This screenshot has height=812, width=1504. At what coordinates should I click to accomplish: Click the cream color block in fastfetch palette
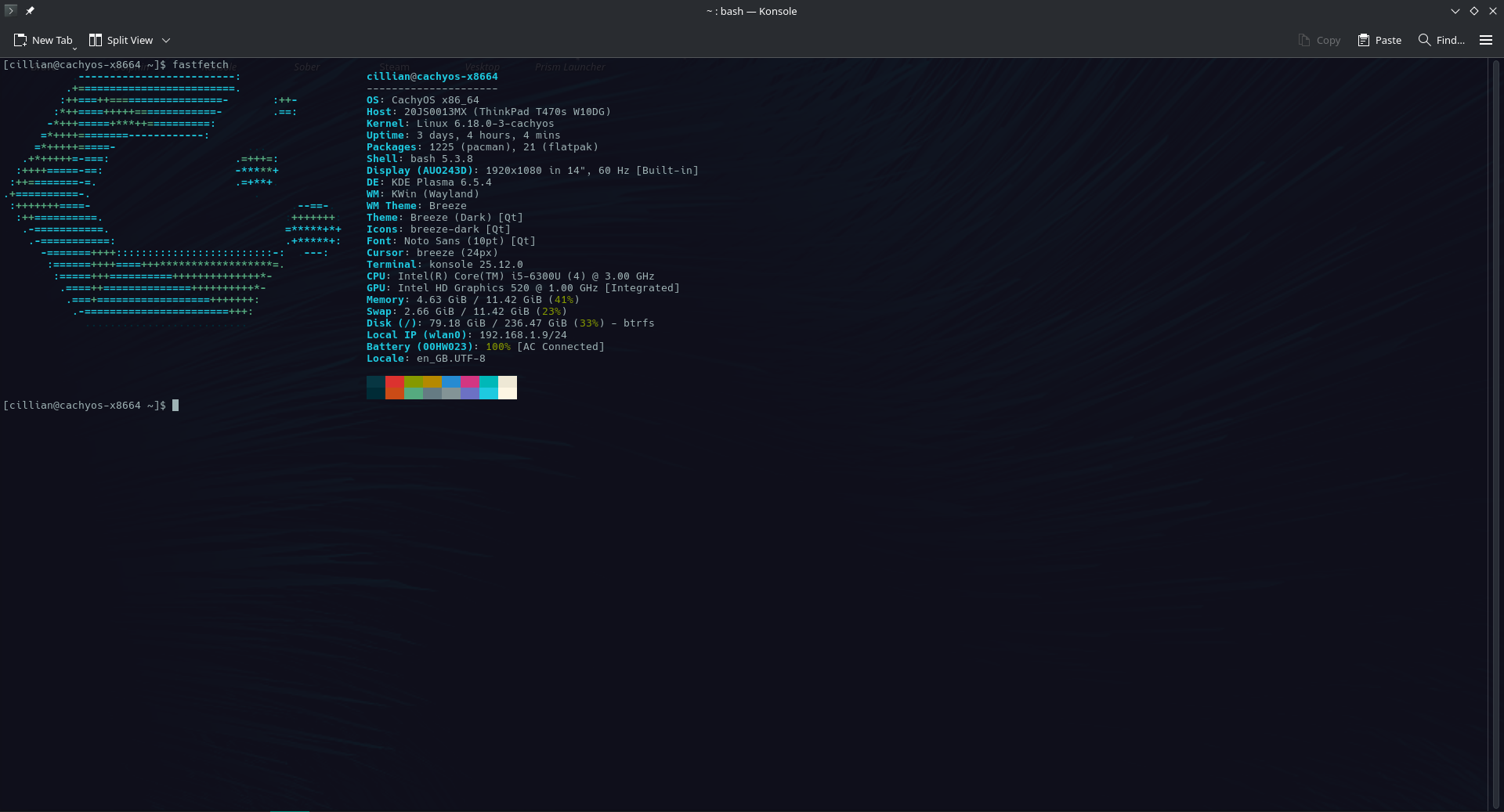click(507, 382)
